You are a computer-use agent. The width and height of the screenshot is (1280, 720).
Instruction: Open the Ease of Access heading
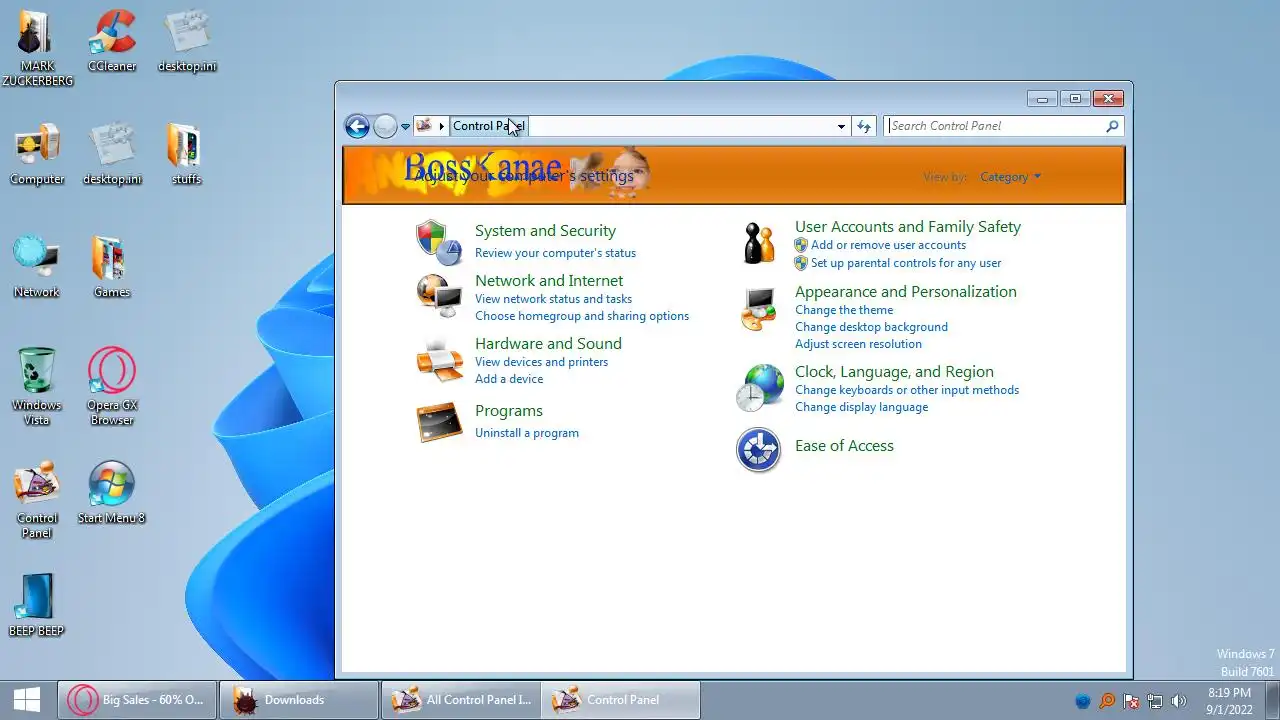coord(844,446)
